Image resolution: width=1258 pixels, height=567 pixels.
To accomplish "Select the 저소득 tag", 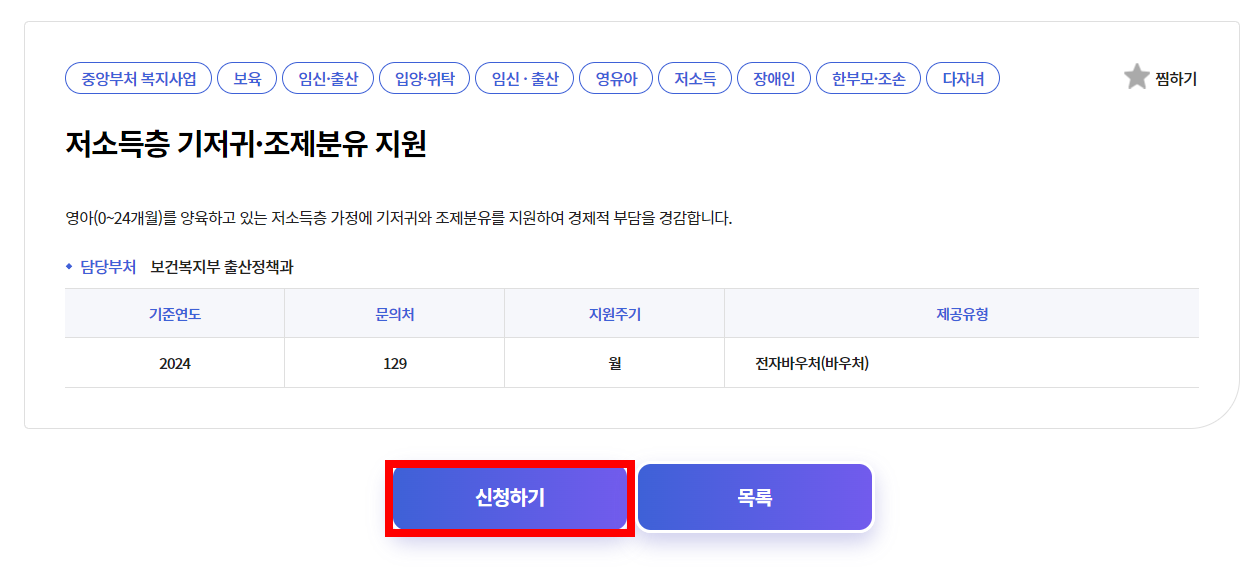I will pyautogui.click(x=695, y=79).
